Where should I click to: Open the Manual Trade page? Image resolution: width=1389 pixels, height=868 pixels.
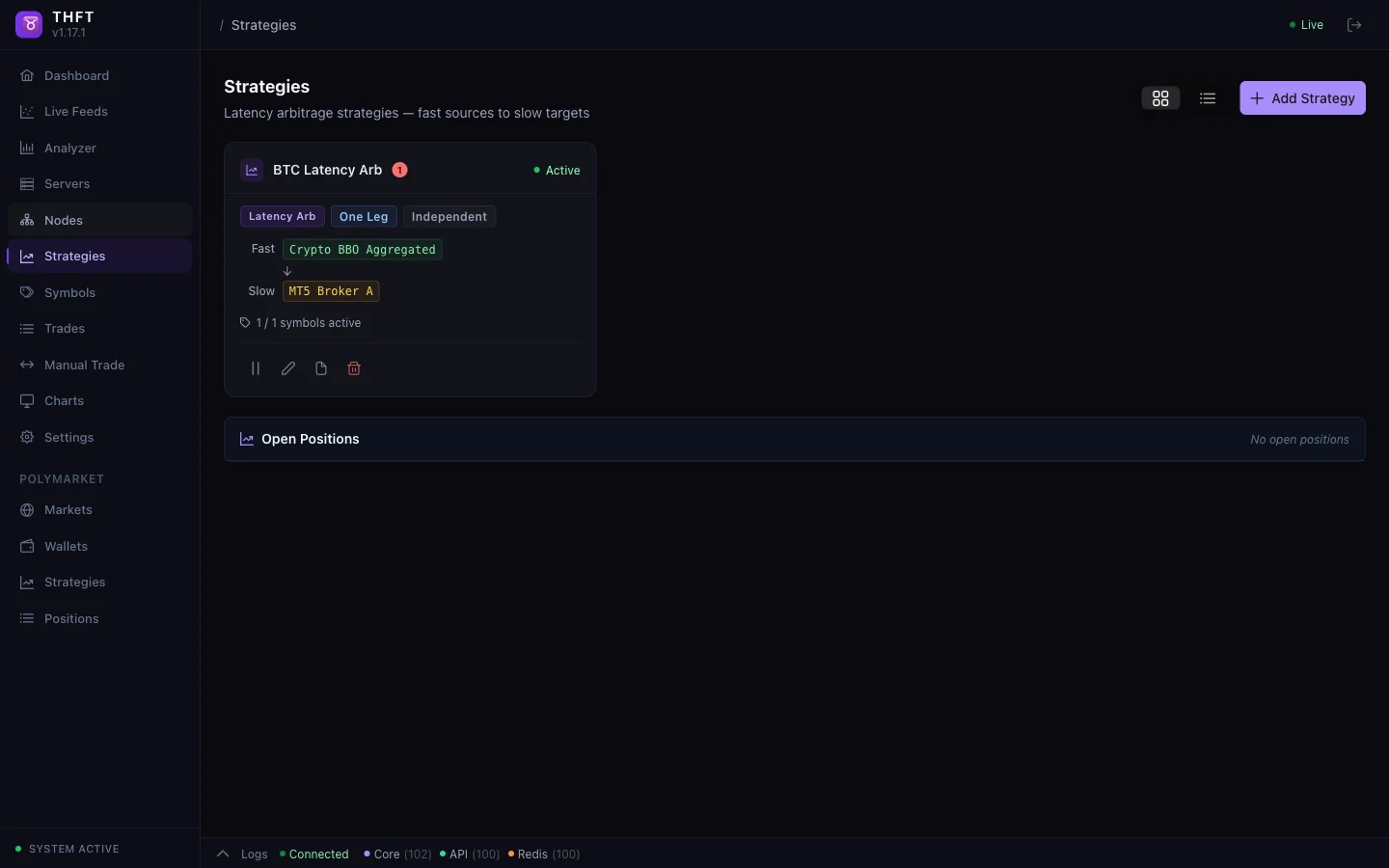point(84,366)
